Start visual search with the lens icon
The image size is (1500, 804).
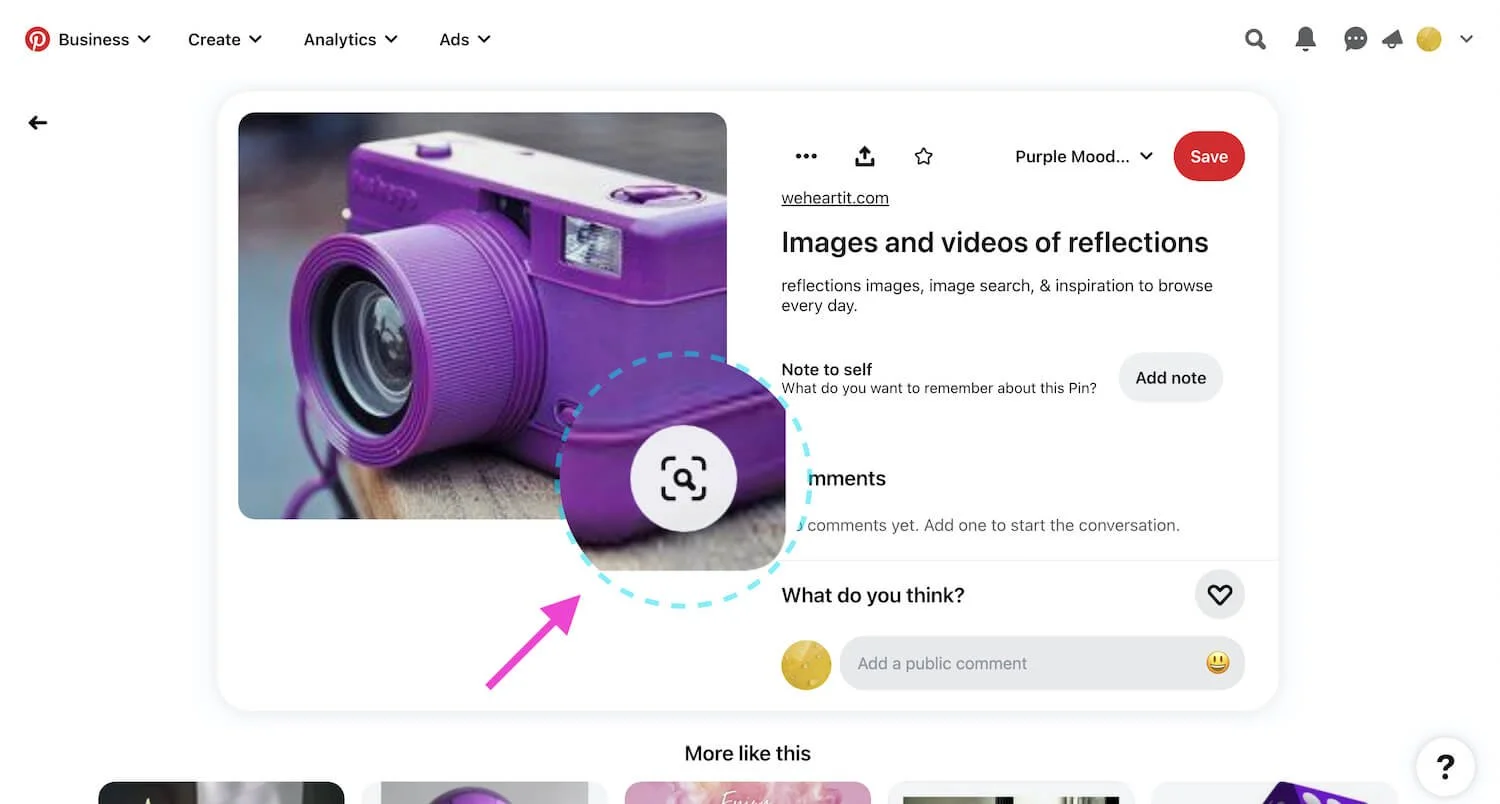683,478
